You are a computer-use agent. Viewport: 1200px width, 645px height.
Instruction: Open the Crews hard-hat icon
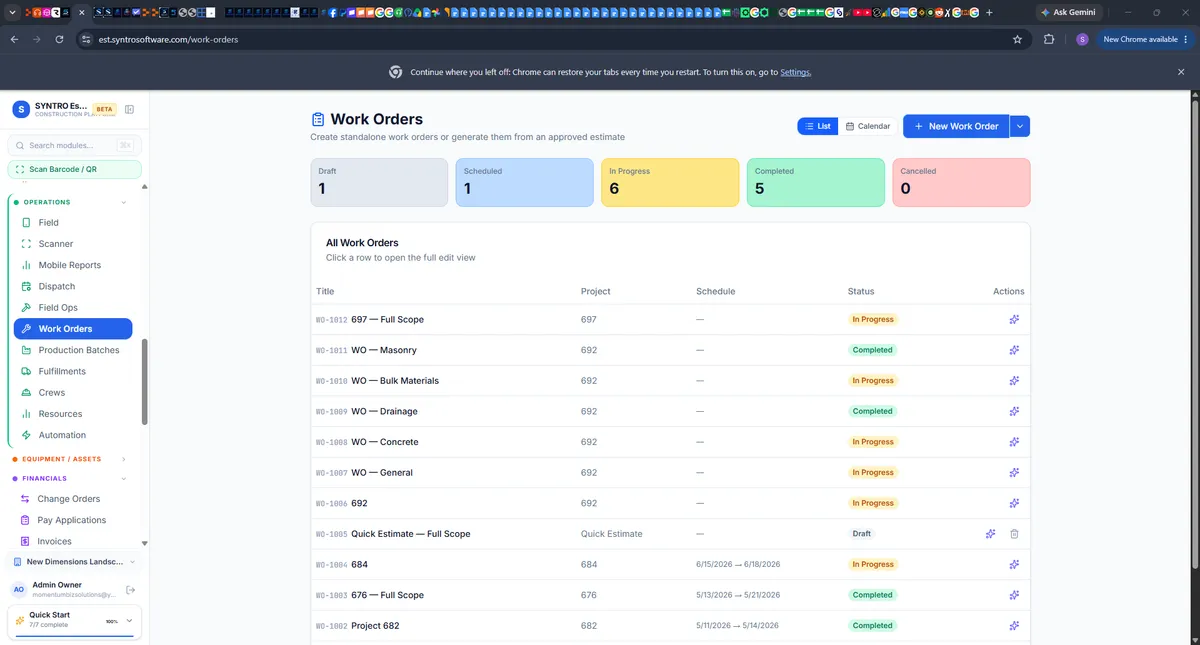click(x=26, y=393)
